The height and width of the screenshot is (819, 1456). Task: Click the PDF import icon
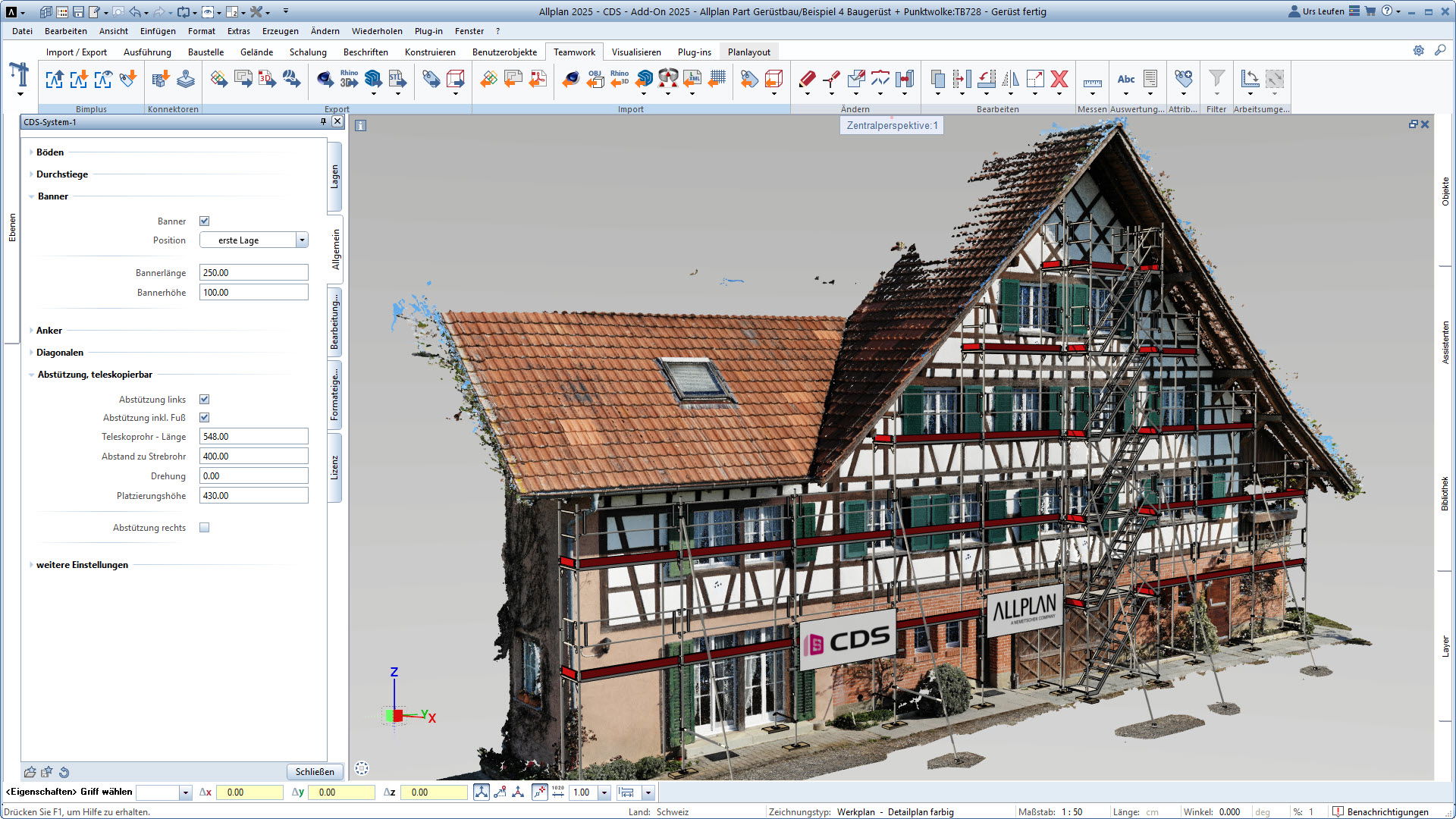pos(538,79)
